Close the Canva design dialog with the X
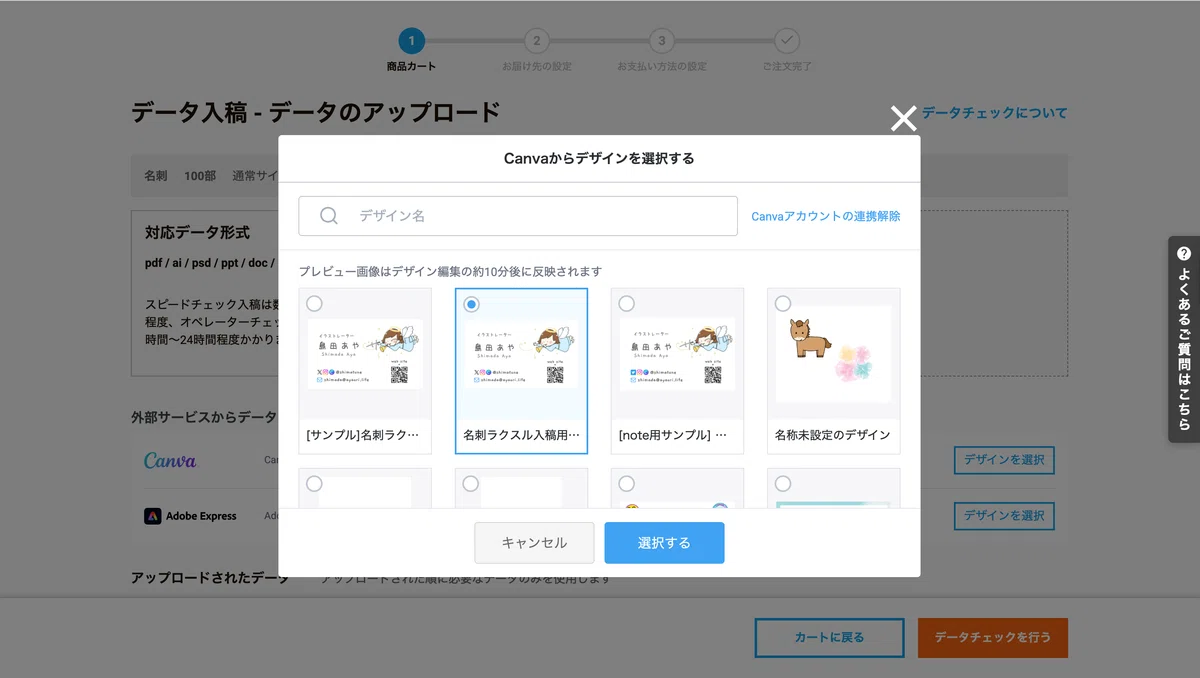The height and width of the screenshot is (678, 1200). 903,119
